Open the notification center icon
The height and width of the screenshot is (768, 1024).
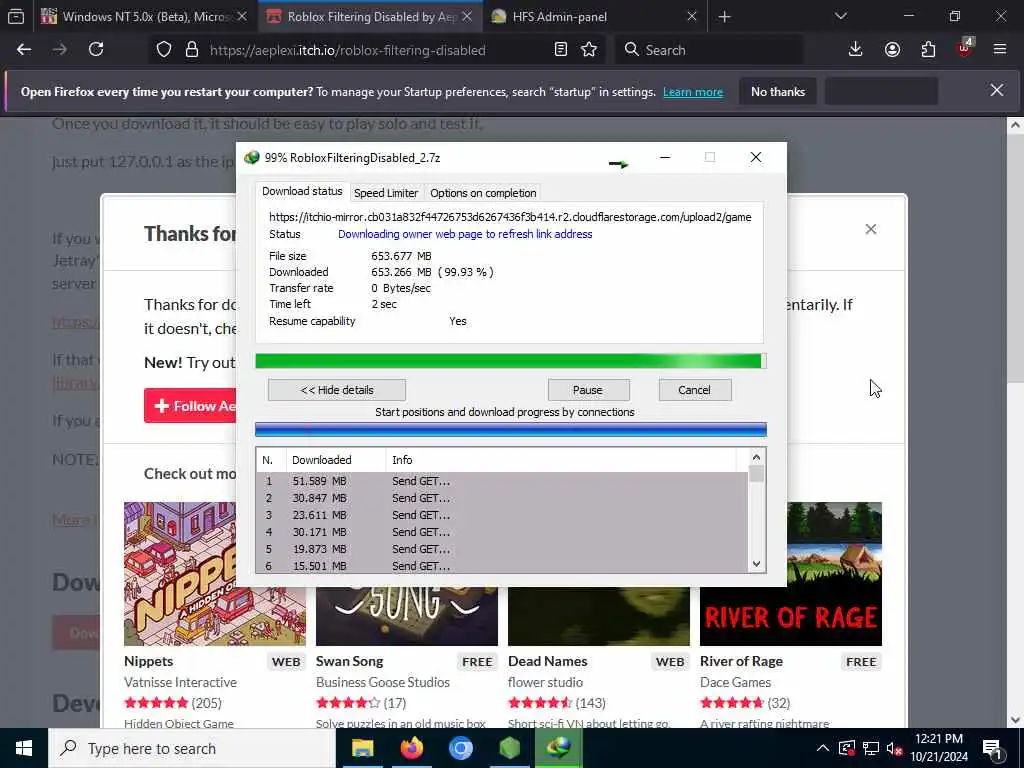pyautogui.click(x=993, y=749)
